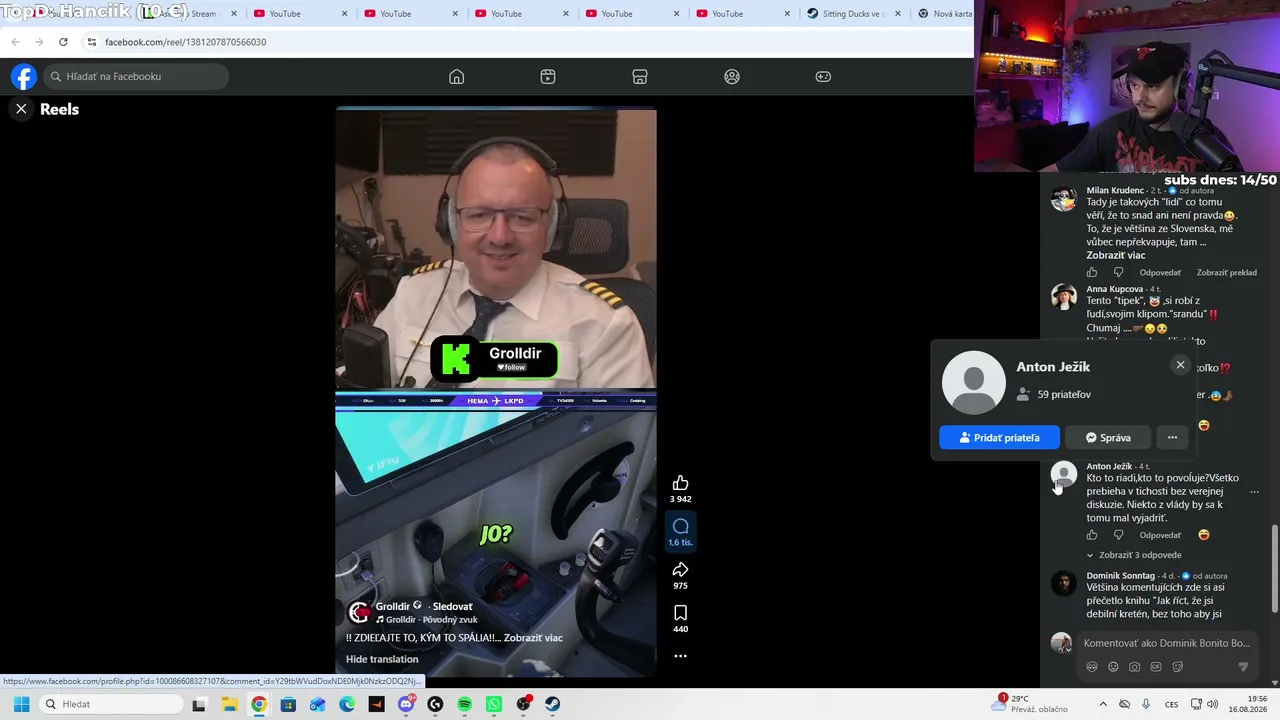Reply to Milan Krudenc's comment

coord(1160,272)
